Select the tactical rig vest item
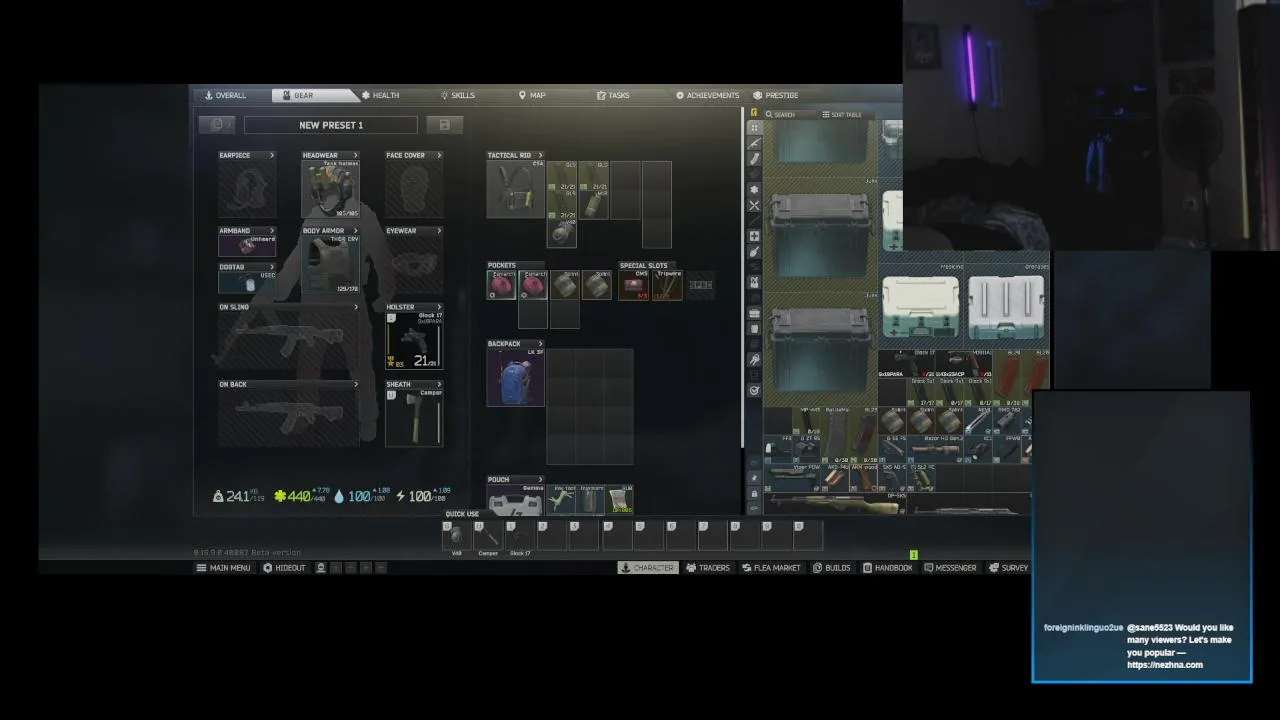The width and height of the screenshot is (1280, 720). pyautogui.click(x=516, y=189)
